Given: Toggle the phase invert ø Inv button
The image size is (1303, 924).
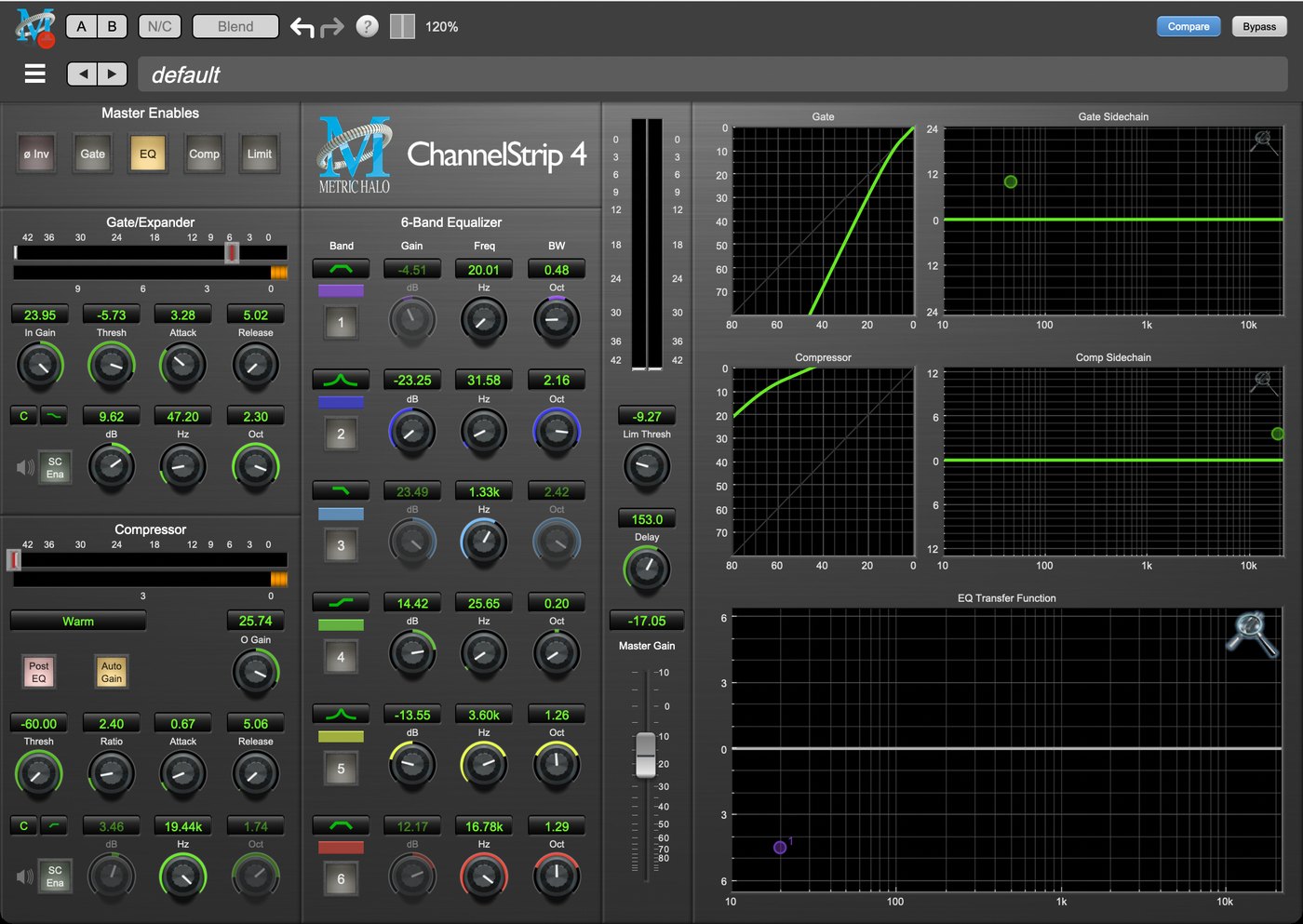Looking at the screenshot, I should [36, 154].
